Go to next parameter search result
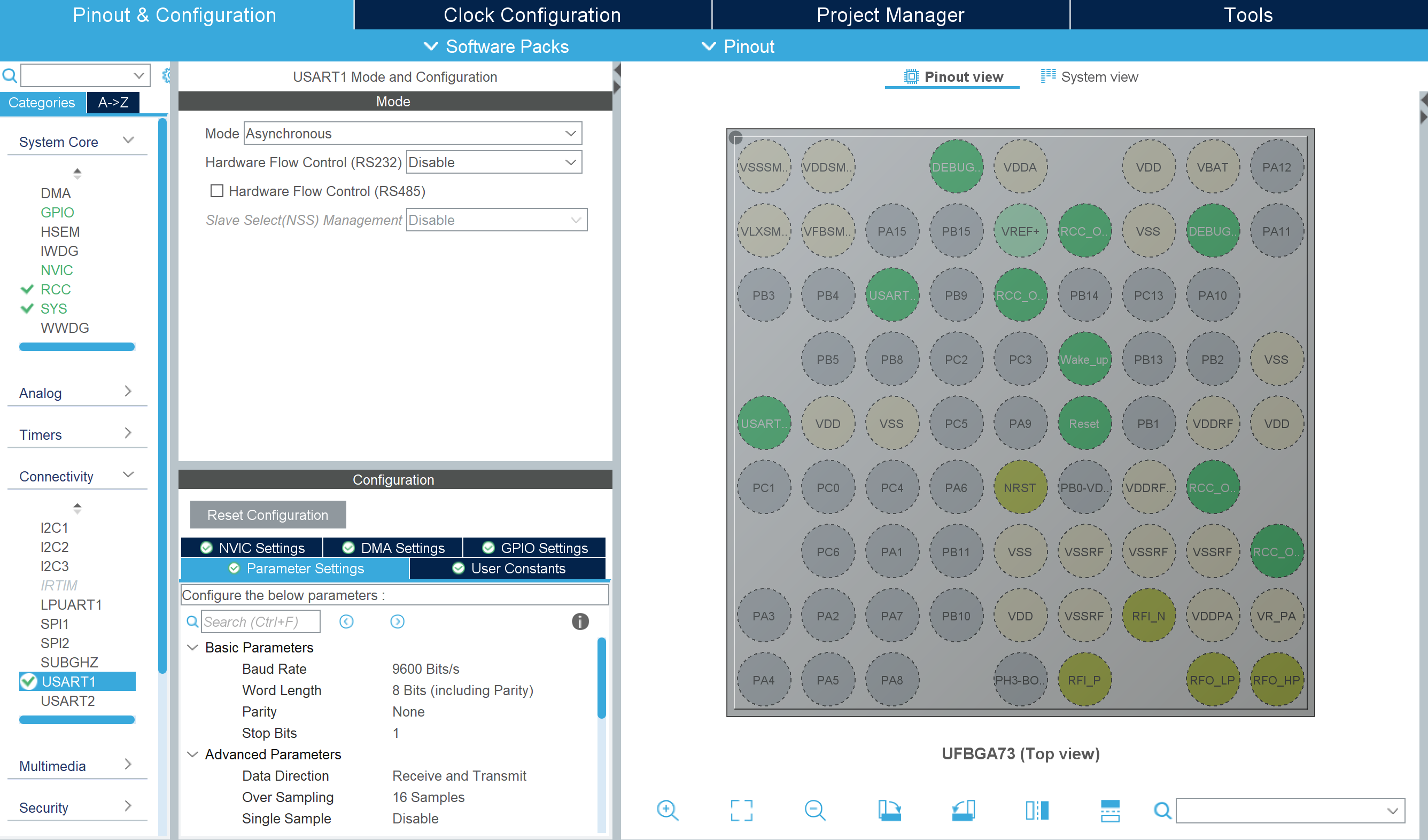 pyautogui.click(x=397, y=621)
